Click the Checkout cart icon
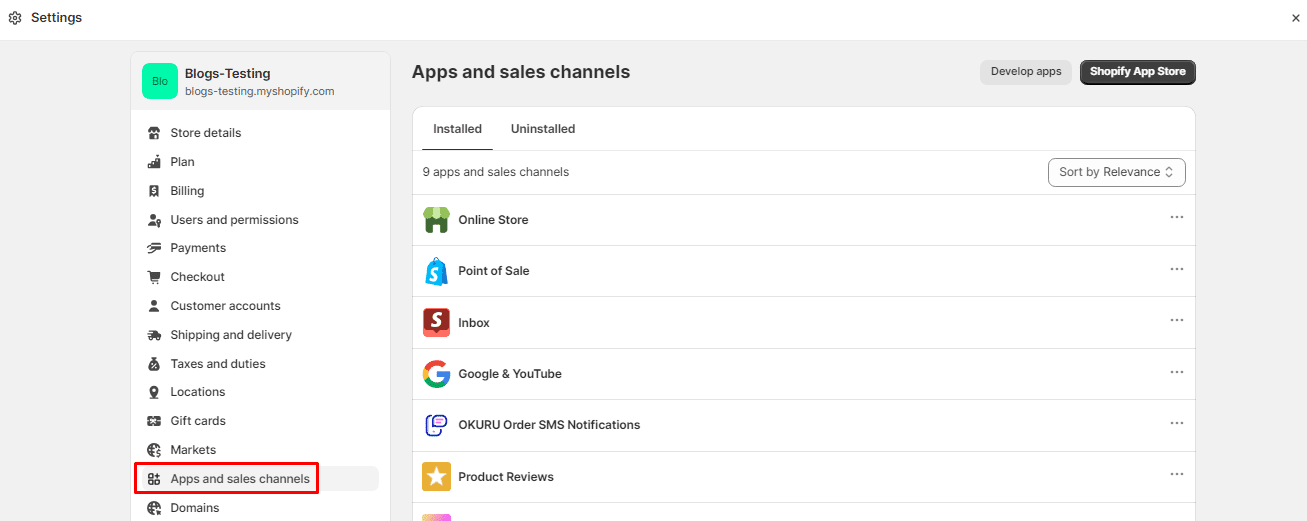Viewport: 1307px width, 521px height. pos(154,277)
